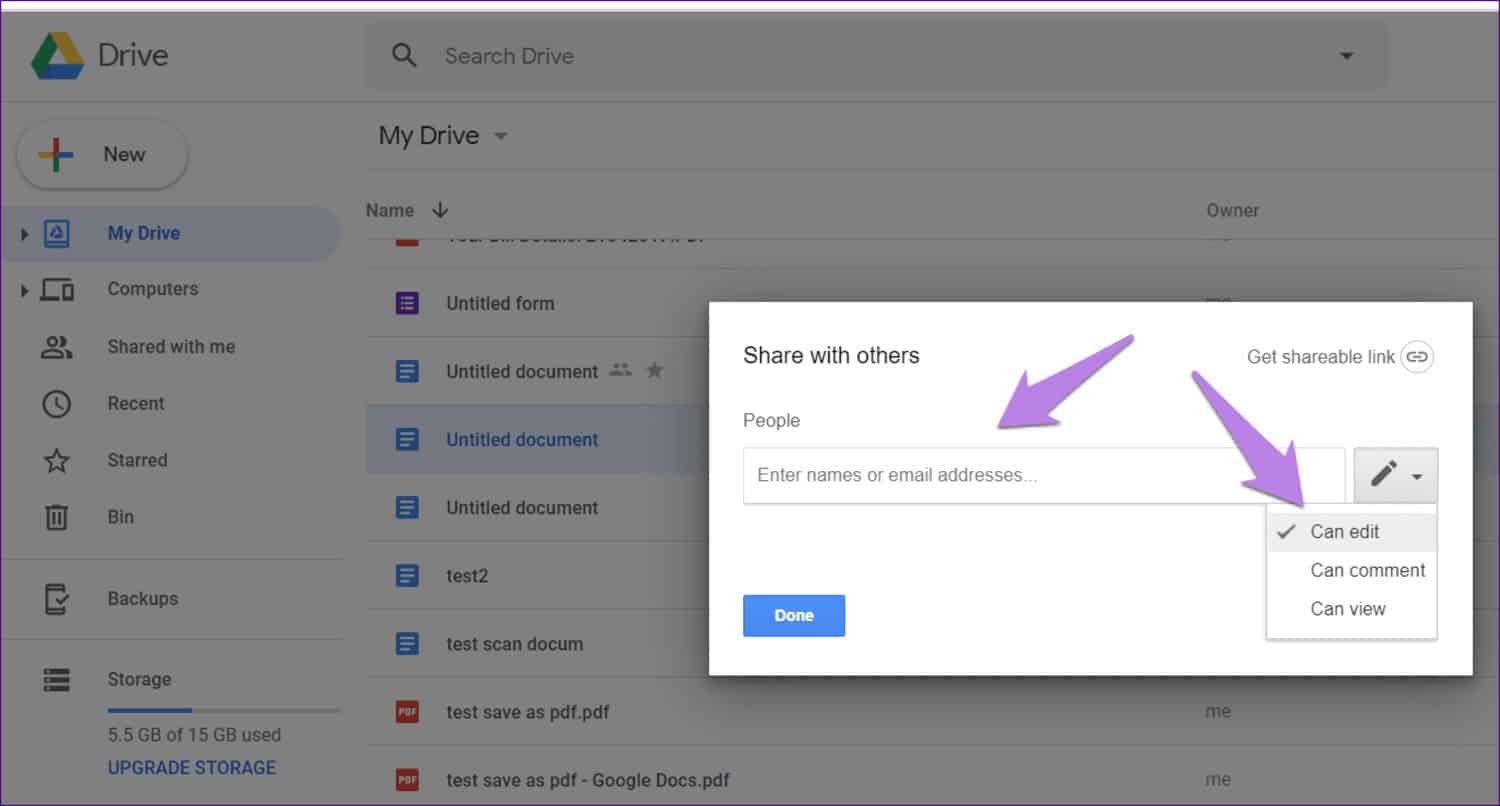Click the Recent clock icon
Screen dimensions: 1500x806
coord(57,404)
